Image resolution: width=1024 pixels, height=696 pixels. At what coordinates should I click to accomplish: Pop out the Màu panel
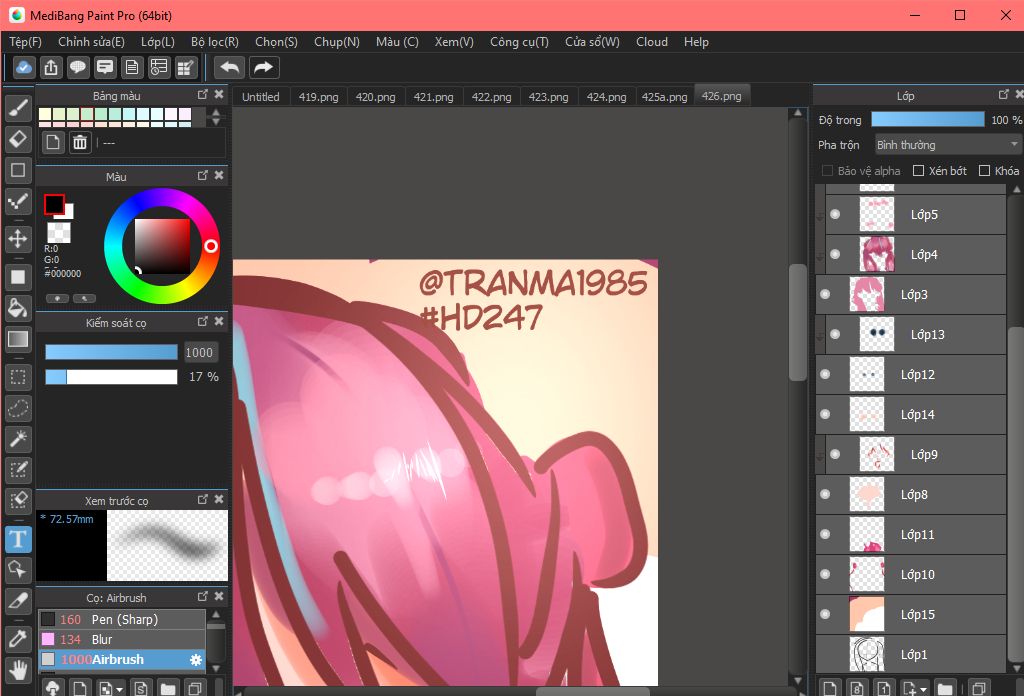click(x=202, y=176)
